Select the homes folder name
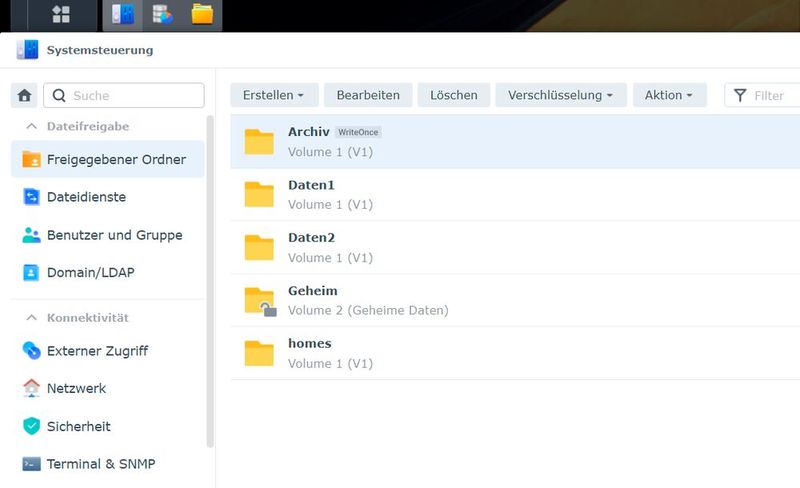This screenshot has width=800, height=488. [x=310, y=344]
